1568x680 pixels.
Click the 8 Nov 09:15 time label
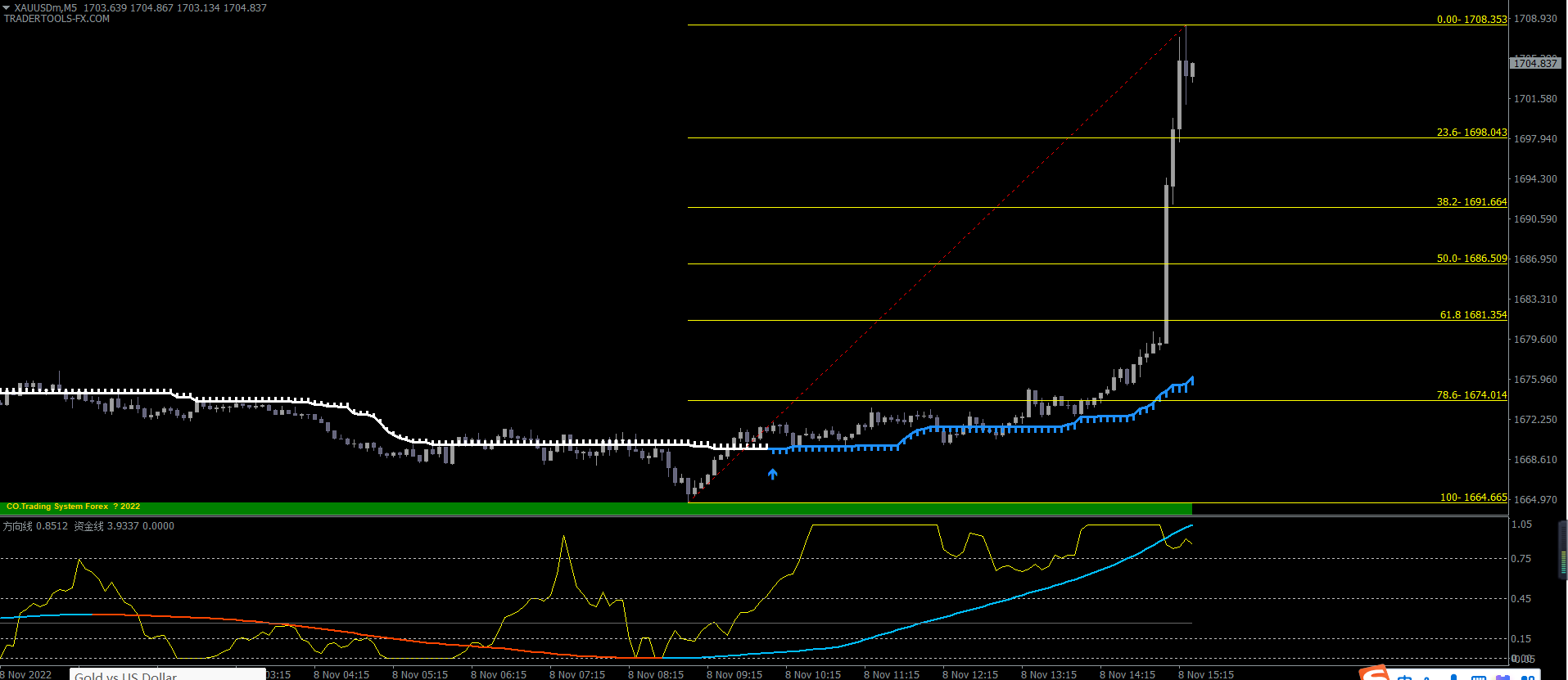coord(734,674)
